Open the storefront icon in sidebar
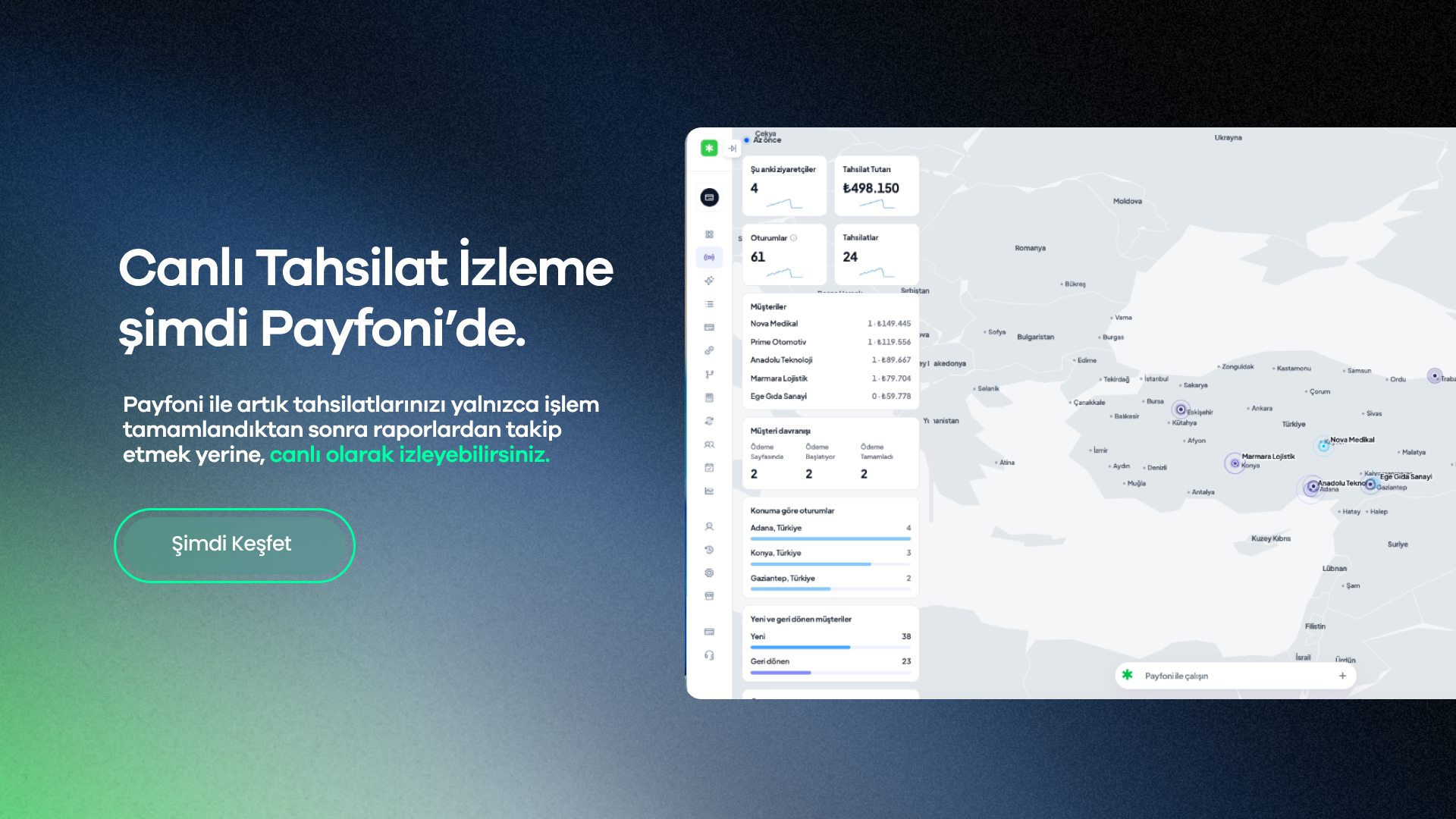Viewport: 1456px width, 819px height. pos(709,596)
